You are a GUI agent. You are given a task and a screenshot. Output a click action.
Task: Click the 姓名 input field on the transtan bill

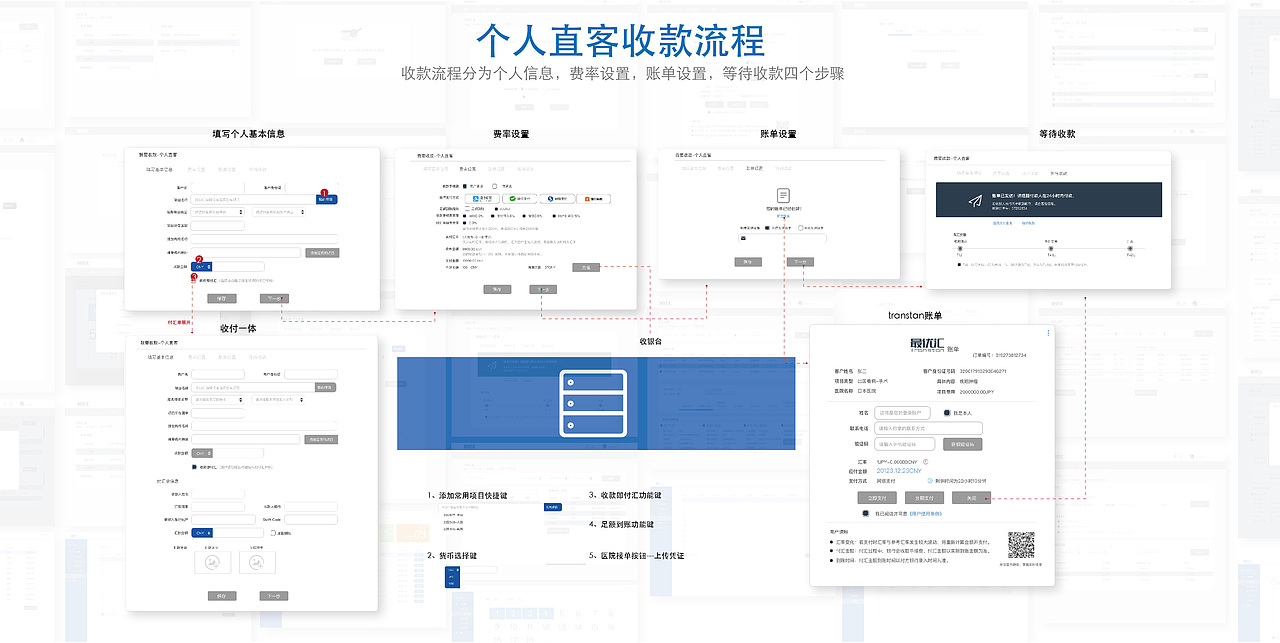(902, 413)
